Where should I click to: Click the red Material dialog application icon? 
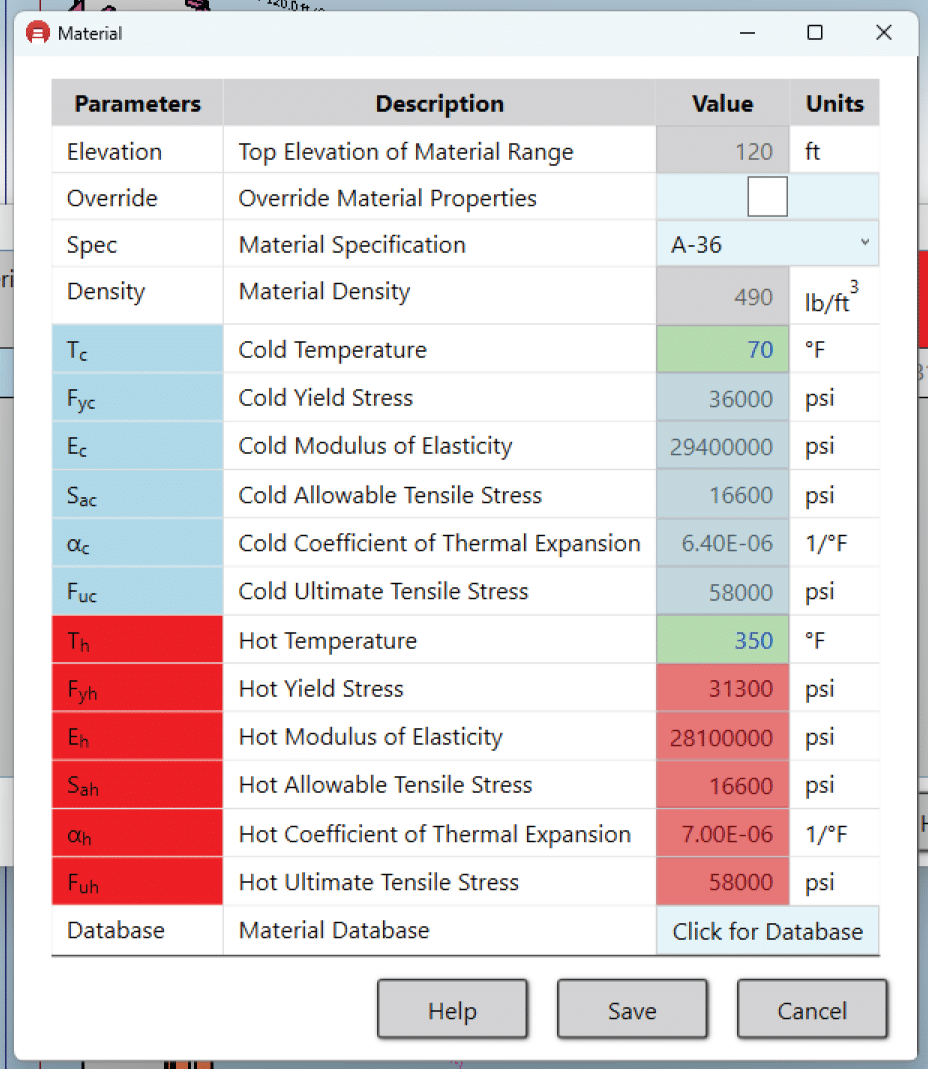pos(37,32)
